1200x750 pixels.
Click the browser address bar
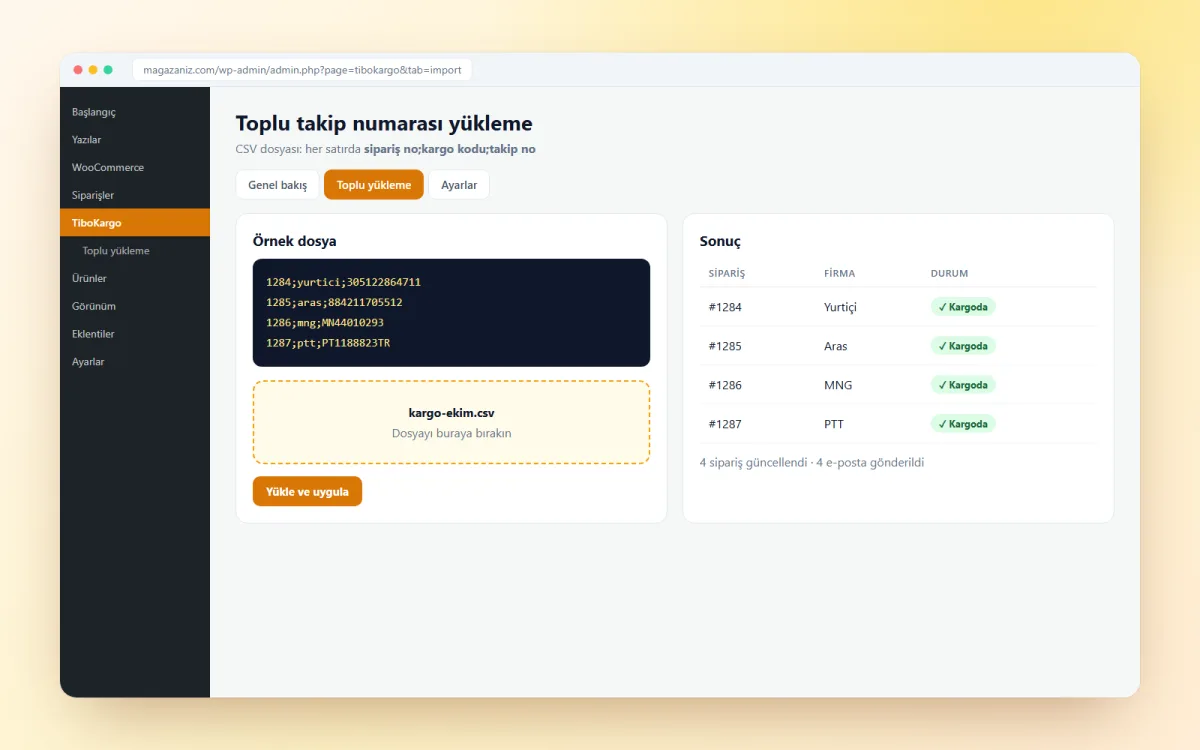(302, 70)
